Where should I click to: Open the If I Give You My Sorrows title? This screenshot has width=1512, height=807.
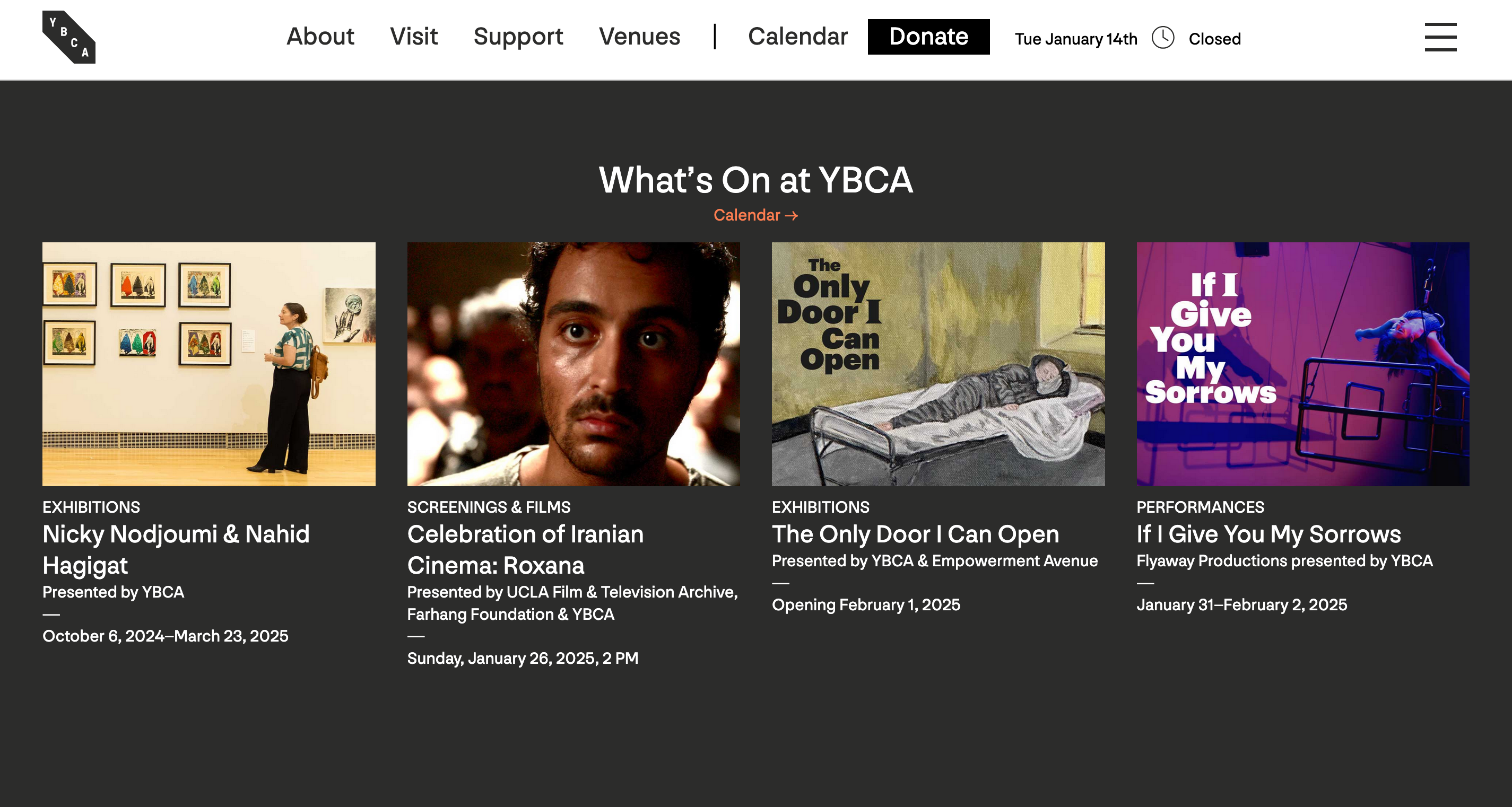[x=1268, y=534]
